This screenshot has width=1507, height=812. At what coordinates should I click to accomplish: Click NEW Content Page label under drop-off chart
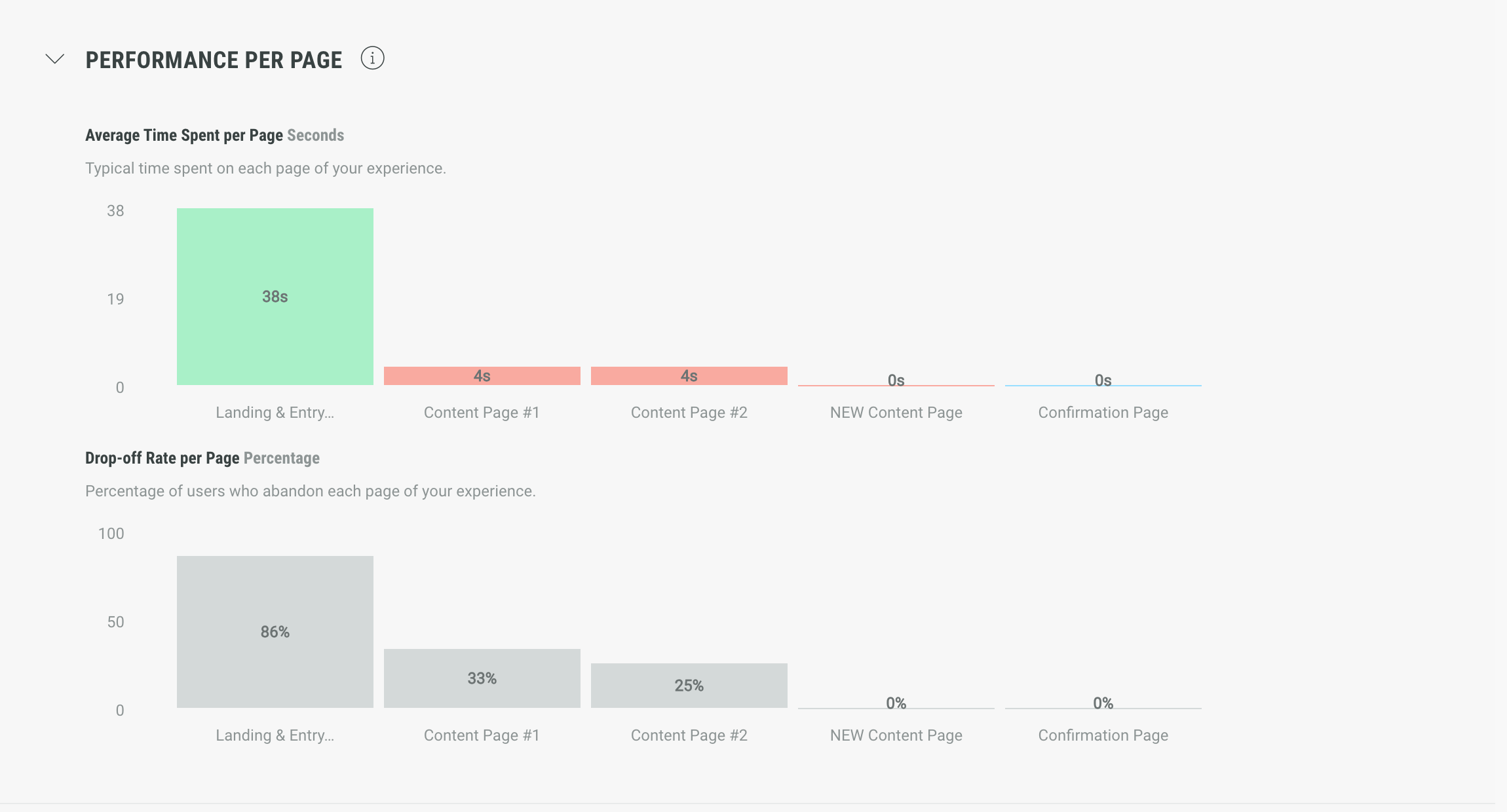click(x=896, y=735)
